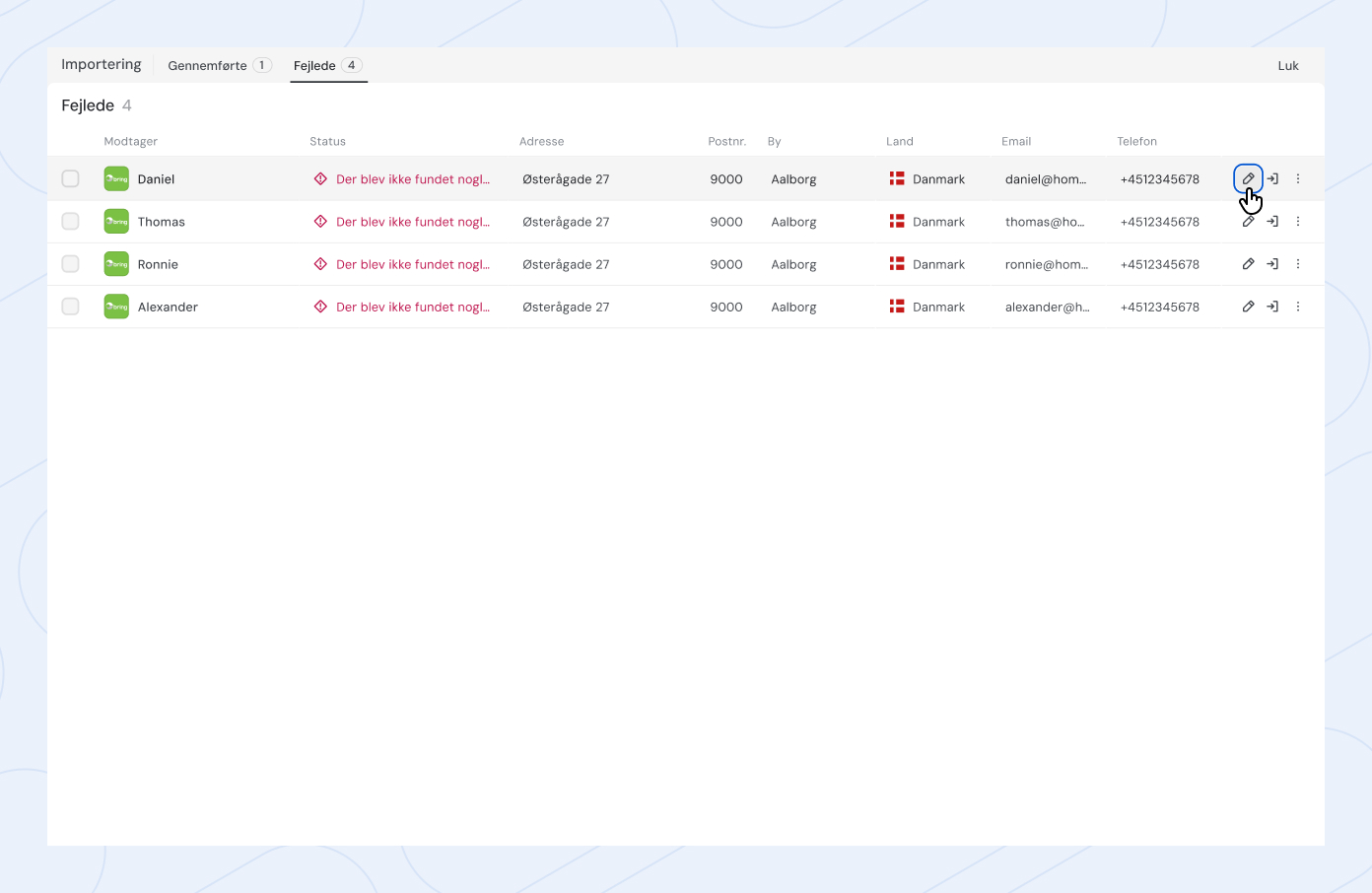Click Daniel's address Østerågade 27

click(x=566, y=179)
